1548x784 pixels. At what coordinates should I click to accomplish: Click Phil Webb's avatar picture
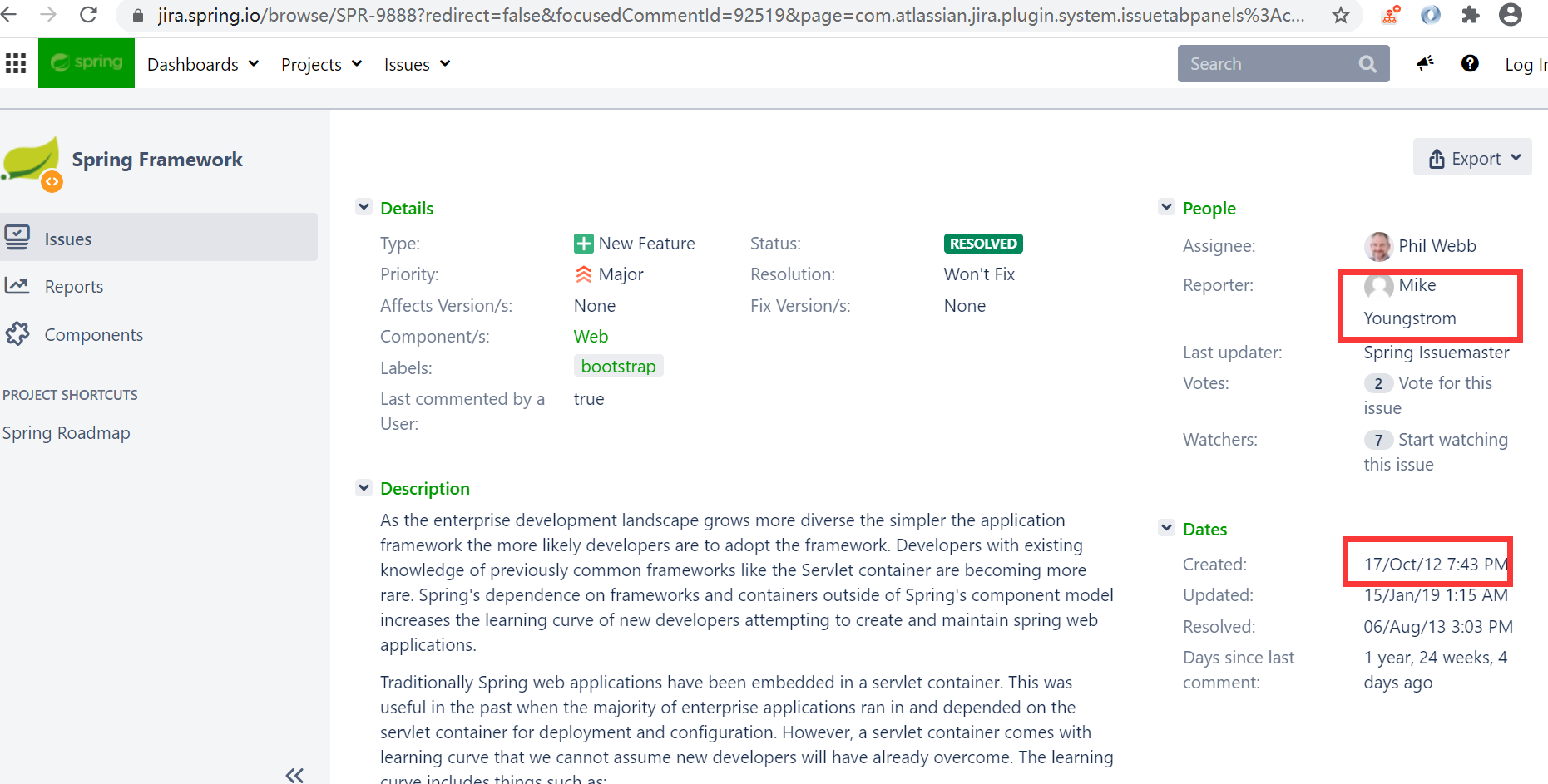(1378, 246)
